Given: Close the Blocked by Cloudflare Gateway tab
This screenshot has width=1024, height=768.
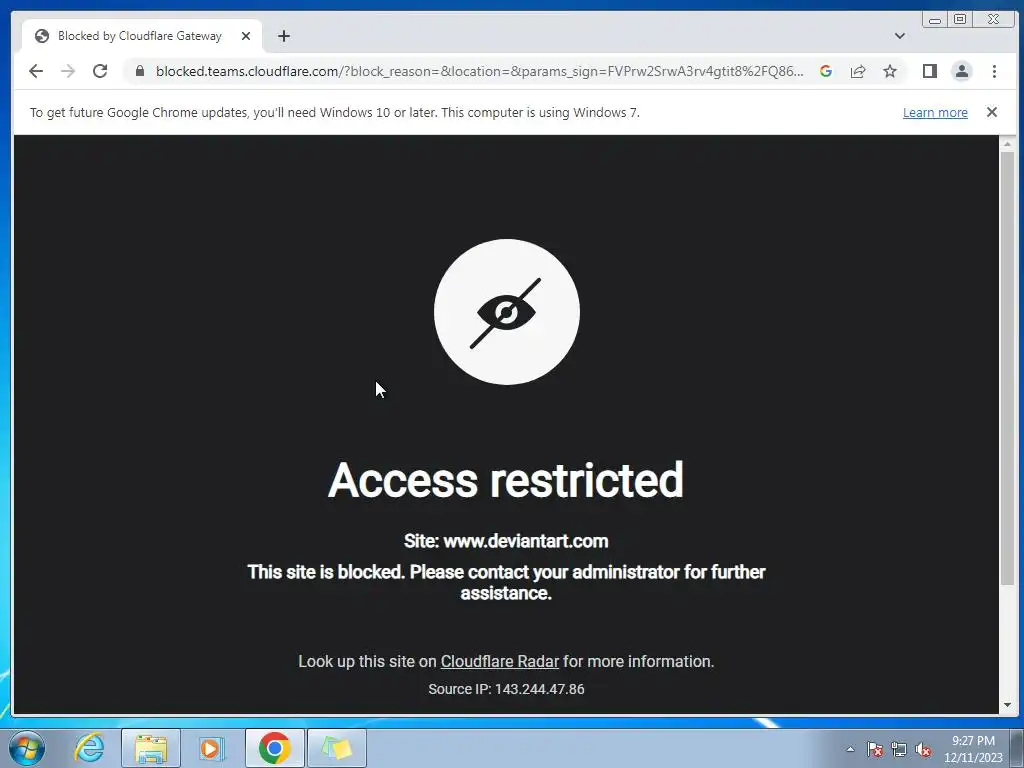Looking at the screenshot, I should click(x=246, y=36).
